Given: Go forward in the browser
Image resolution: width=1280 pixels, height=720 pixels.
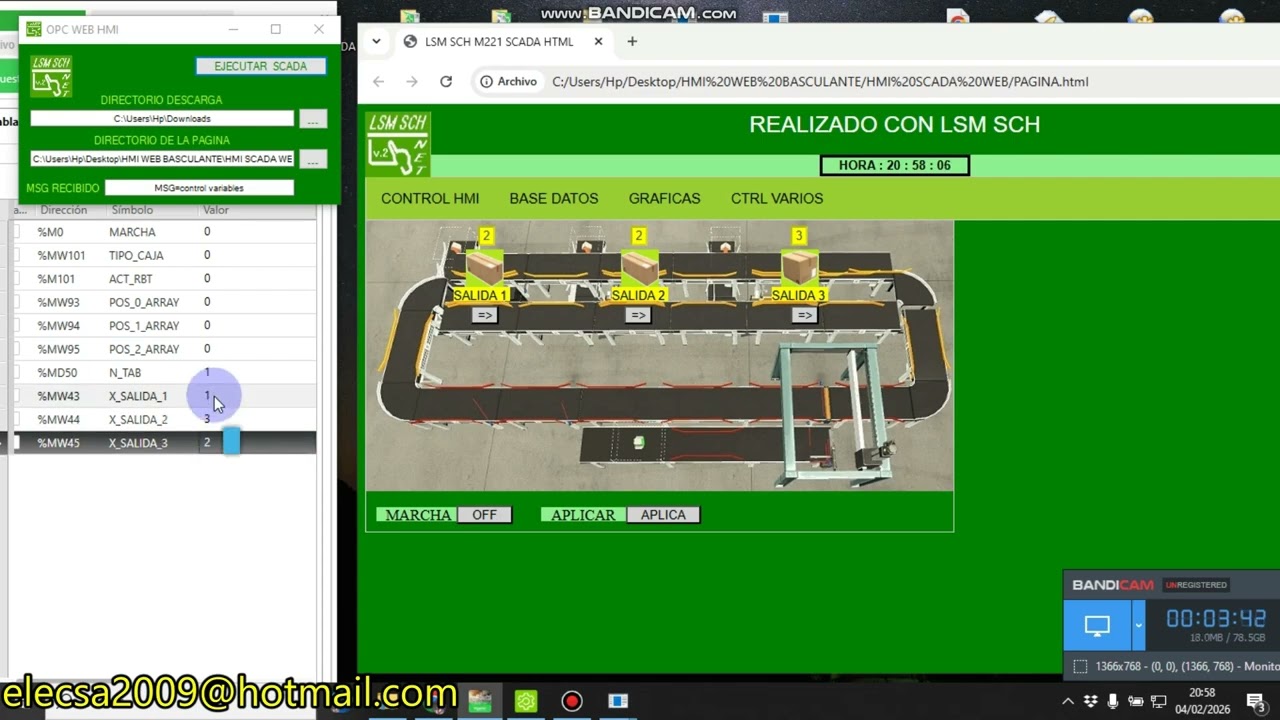Looking at the screenshot, I should point(412,81).
